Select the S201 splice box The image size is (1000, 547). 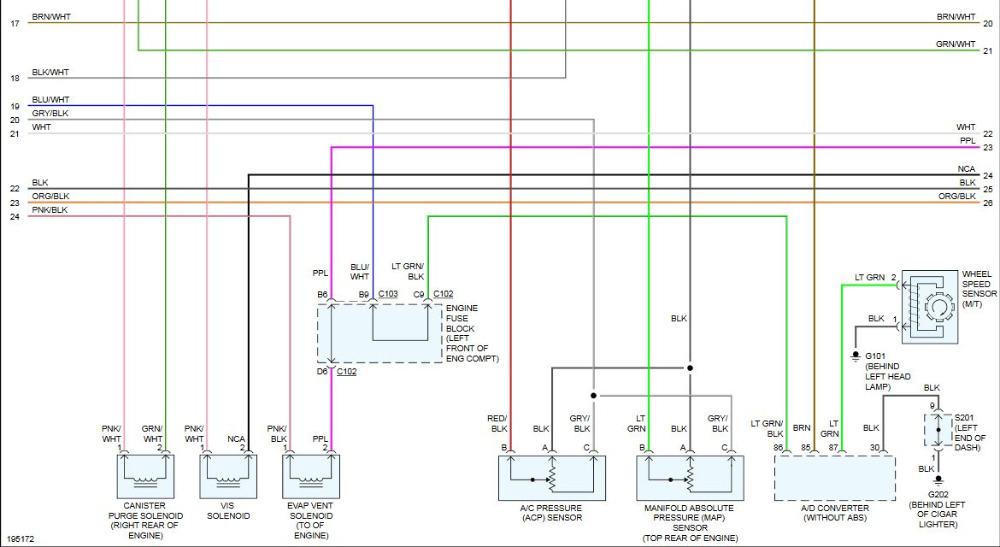(x=938, y=430)
